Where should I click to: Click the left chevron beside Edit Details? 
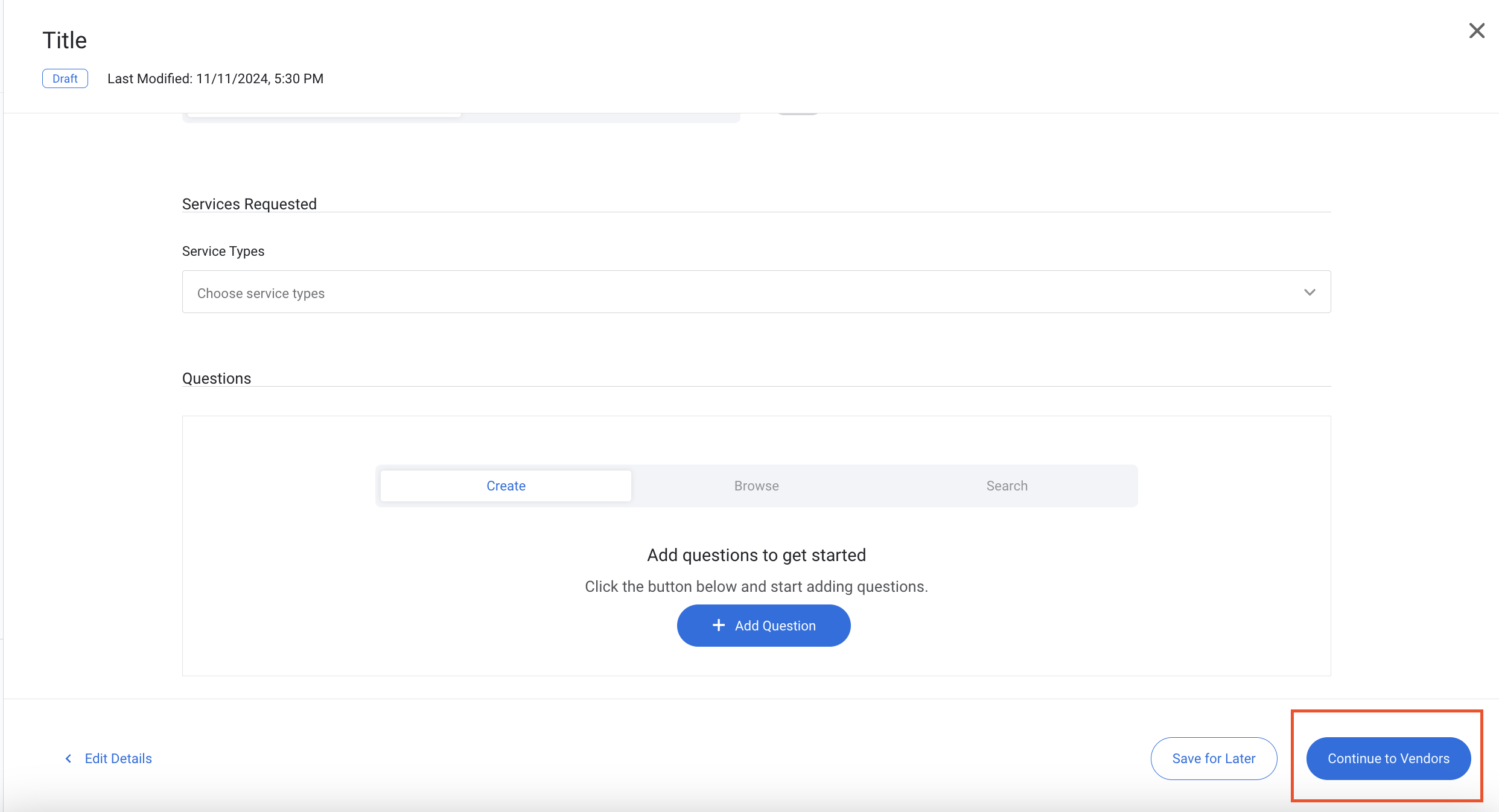click(69, 758)
